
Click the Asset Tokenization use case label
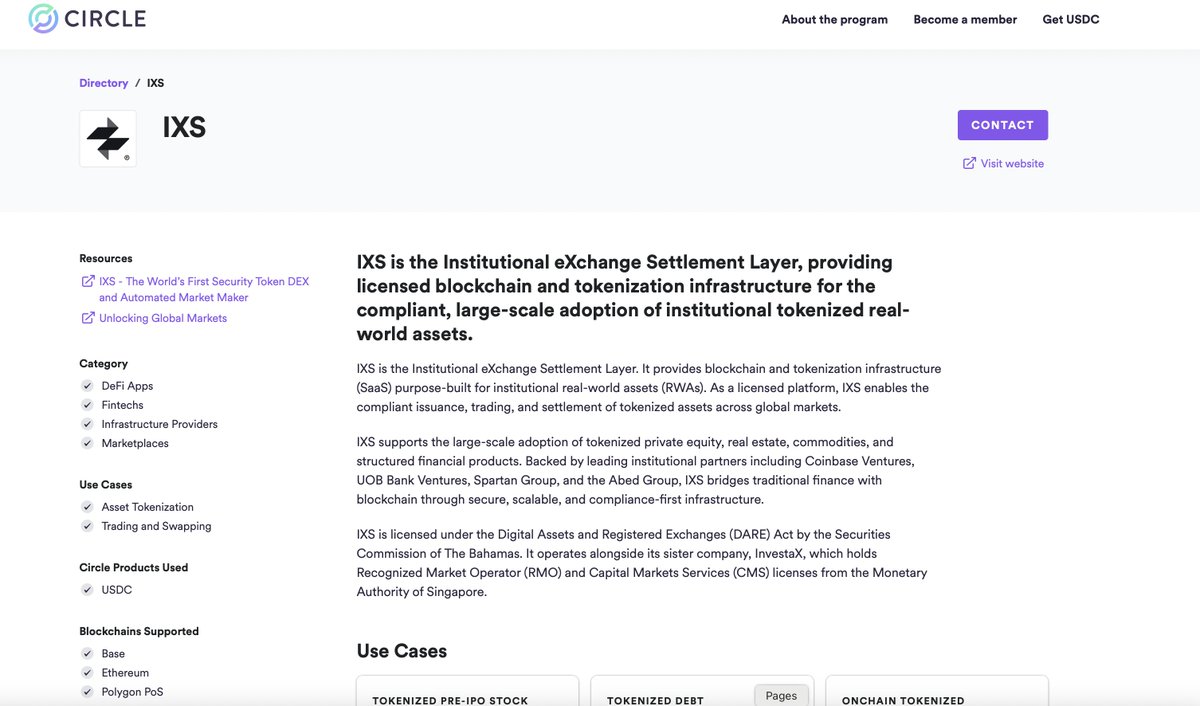(x=148, y=507)
